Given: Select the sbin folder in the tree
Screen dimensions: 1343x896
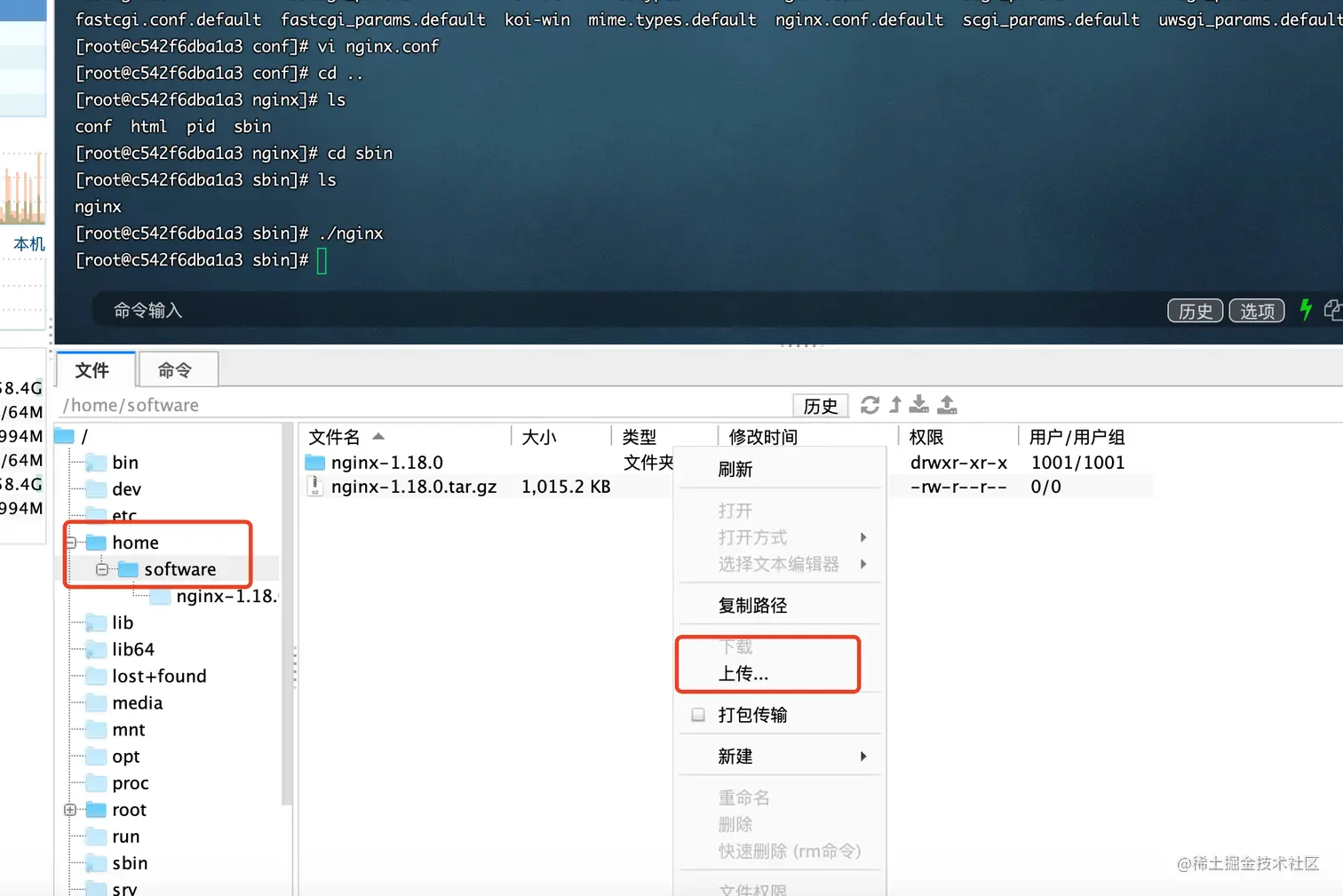Looking at the screenshot, I should [x=130, y=863].
